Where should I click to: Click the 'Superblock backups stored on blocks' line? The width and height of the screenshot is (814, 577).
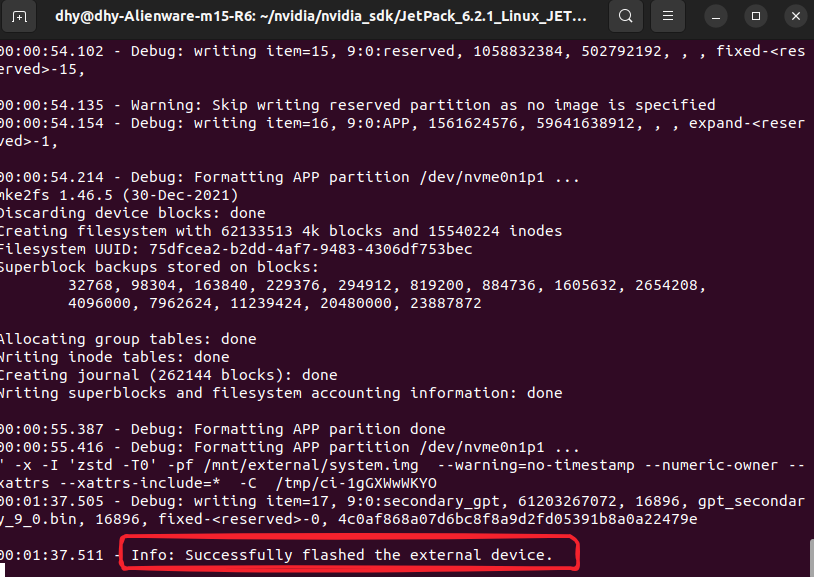160,267
